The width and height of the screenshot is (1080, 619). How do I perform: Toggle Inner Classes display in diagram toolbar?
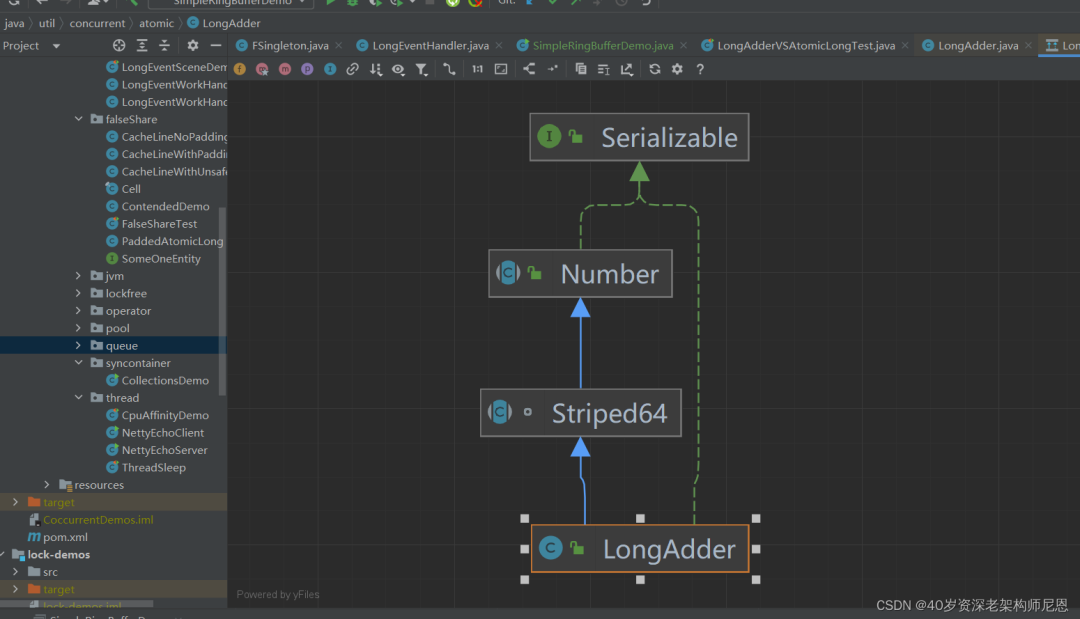point(330,69)
